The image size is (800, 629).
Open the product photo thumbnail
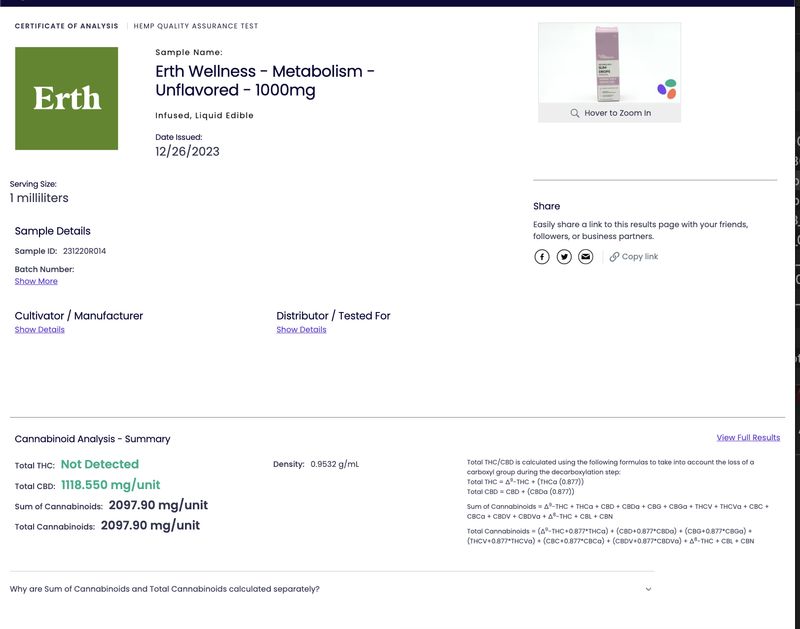[609, 63]
